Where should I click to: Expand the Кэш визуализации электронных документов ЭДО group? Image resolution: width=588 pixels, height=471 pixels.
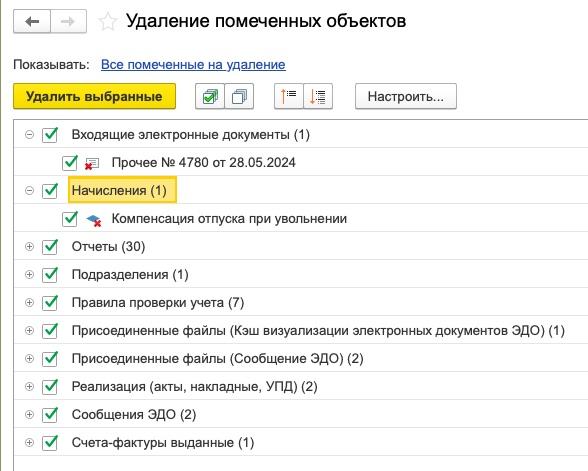pyautogui.click(x=29, y=330)
